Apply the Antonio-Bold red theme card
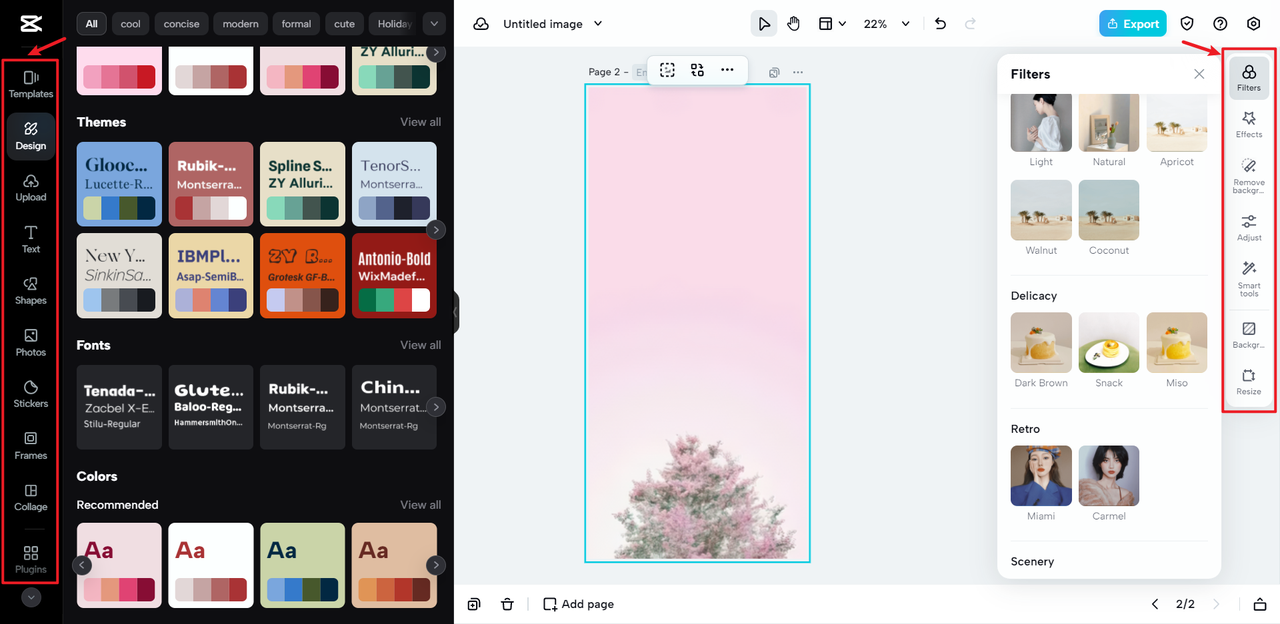1280x624 pixels. pos(394,276)
